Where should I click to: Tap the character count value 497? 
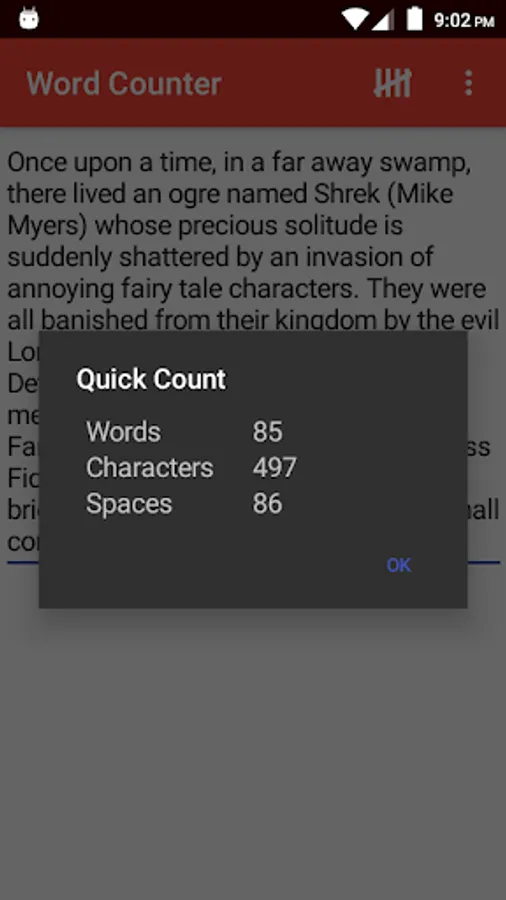pyautogui.click(x=274, y=468)
